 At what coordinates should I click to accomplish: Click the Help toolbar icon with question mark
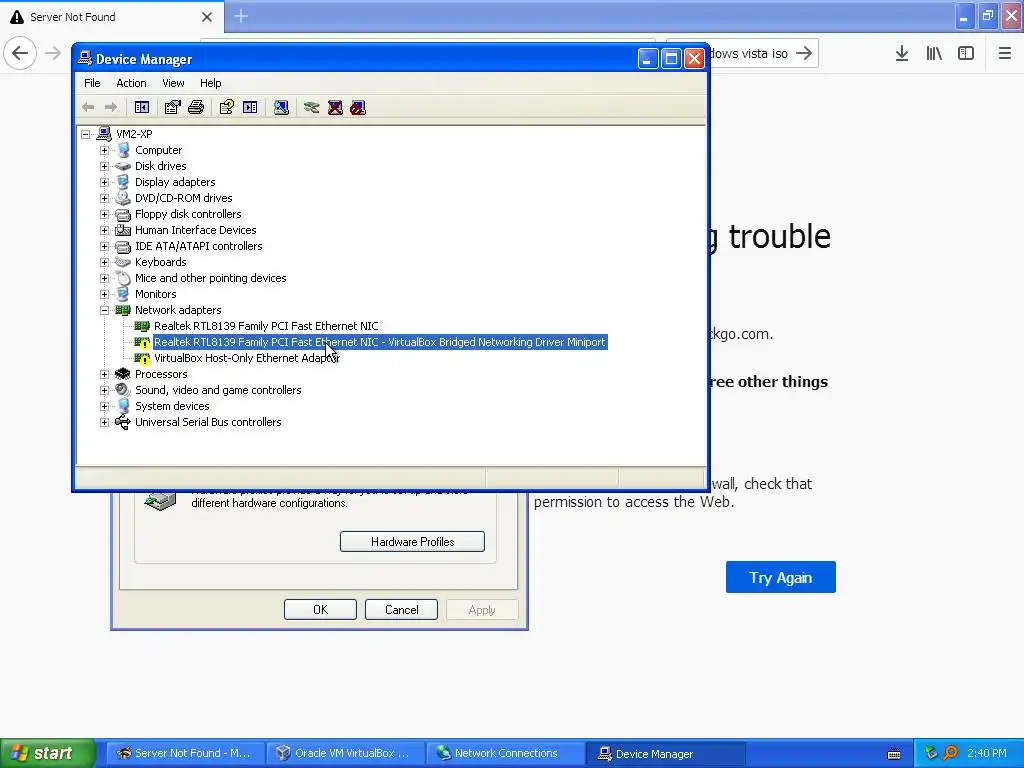point(227,107)
